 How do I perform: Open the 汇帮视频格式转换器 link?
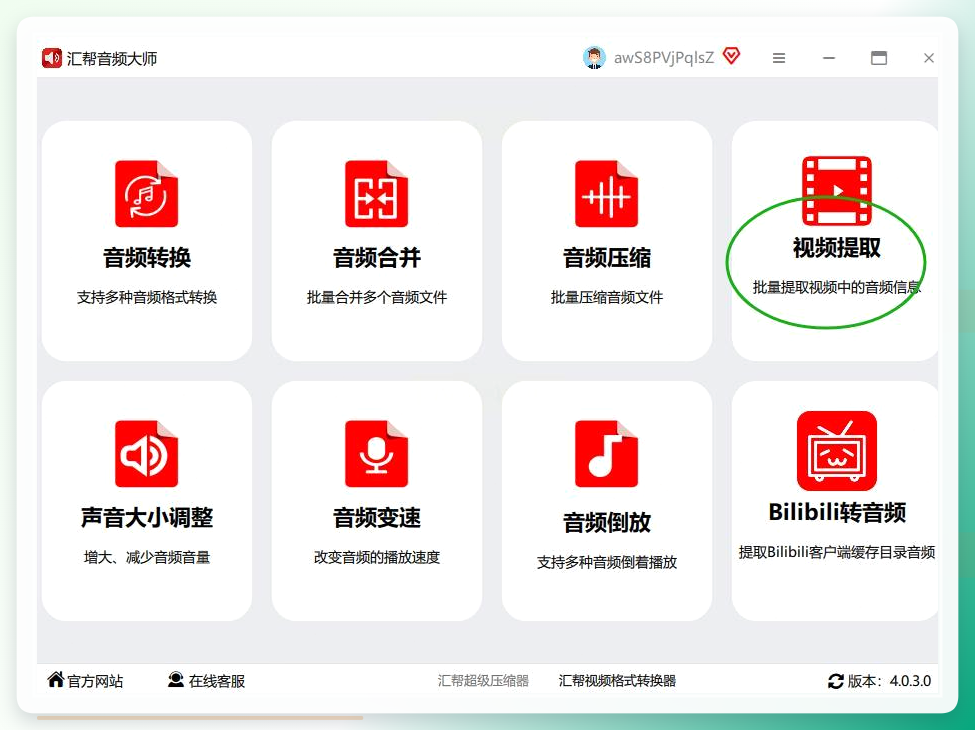617,681
